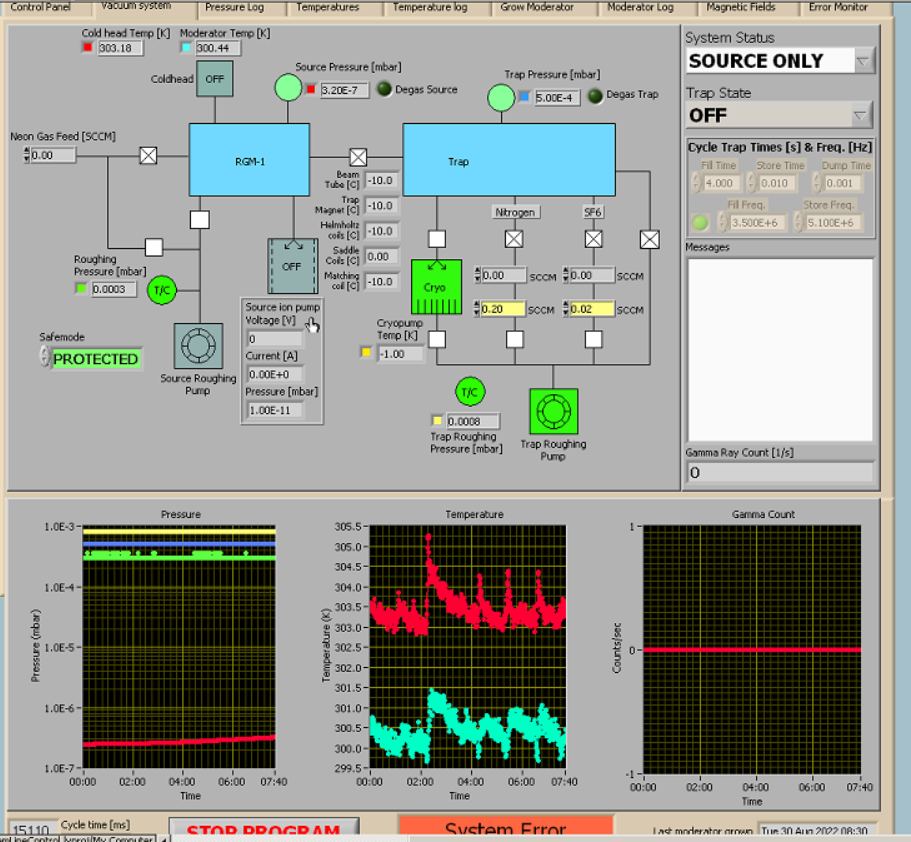Toggle the Degas Trap indicator
The width and height of the screenshot is (911, 842).
pyautogui.click(x=595, y=95)
